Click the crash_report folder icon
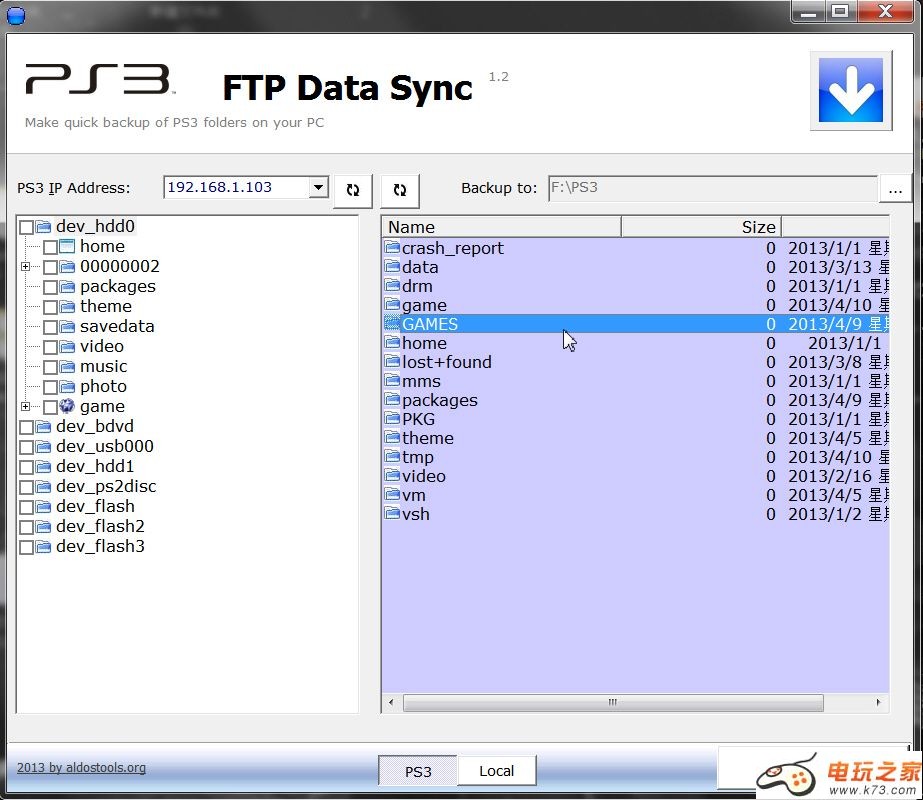 tap(393, 248)
